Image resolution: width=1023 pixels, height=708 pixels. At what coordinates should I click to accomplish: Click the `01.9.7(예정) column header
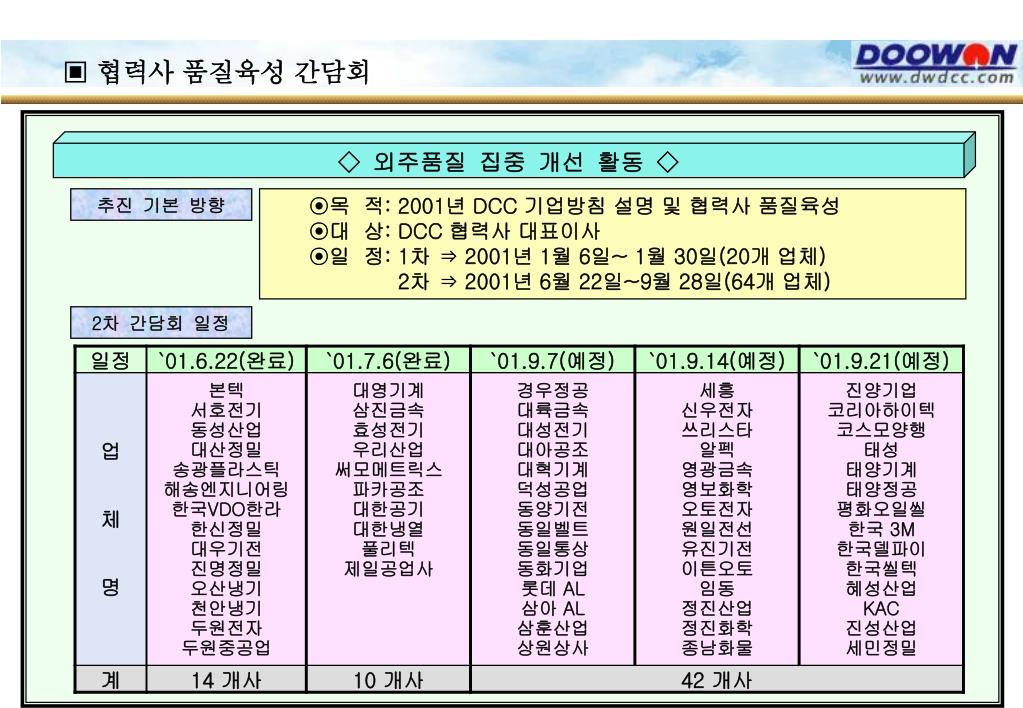pyautogui.click(x=553, y=360)
